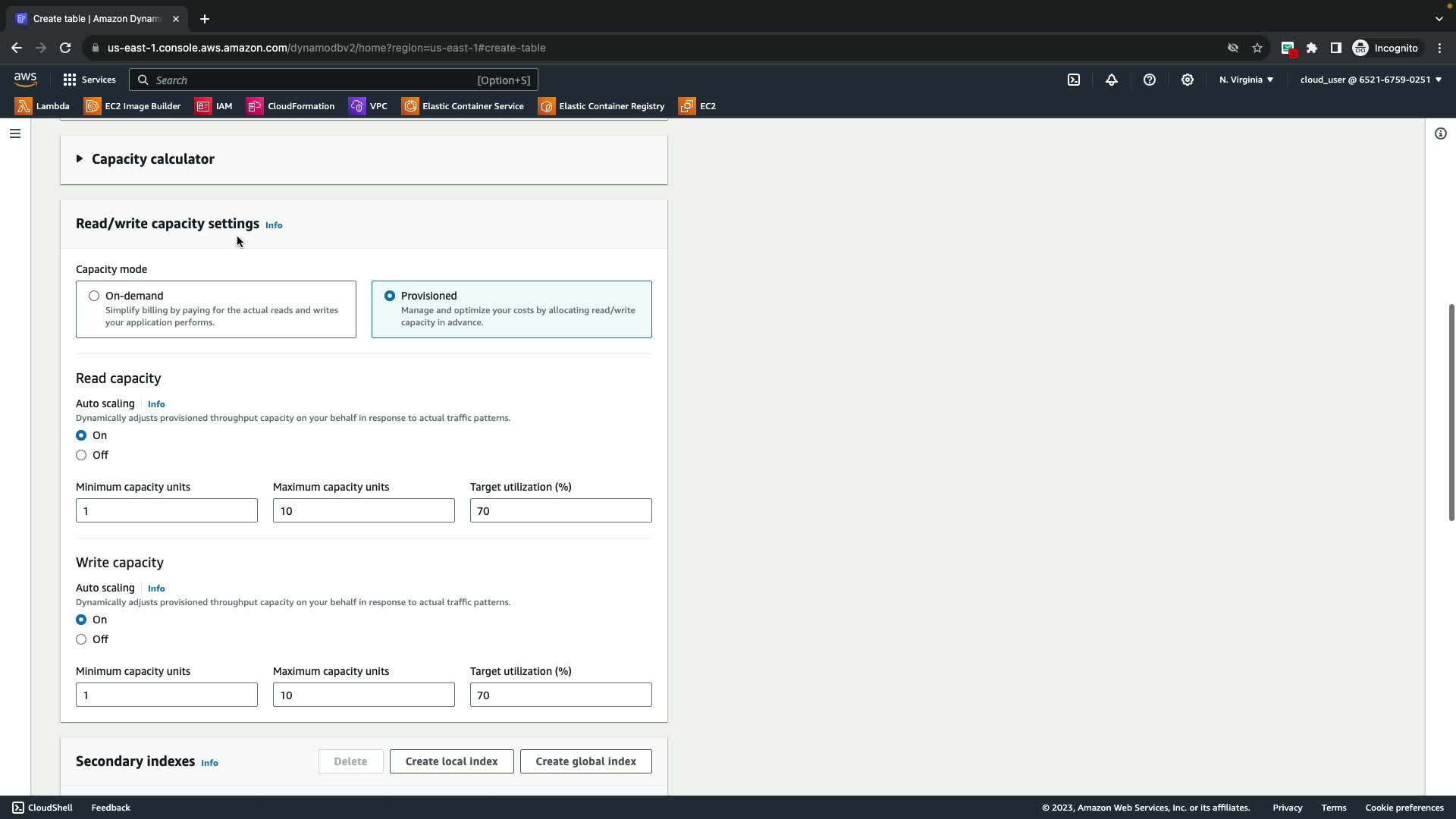Screen dimensions: 1456x819
Task: Open Elastic Container Registry shortcut
Action: click(601, 106)
